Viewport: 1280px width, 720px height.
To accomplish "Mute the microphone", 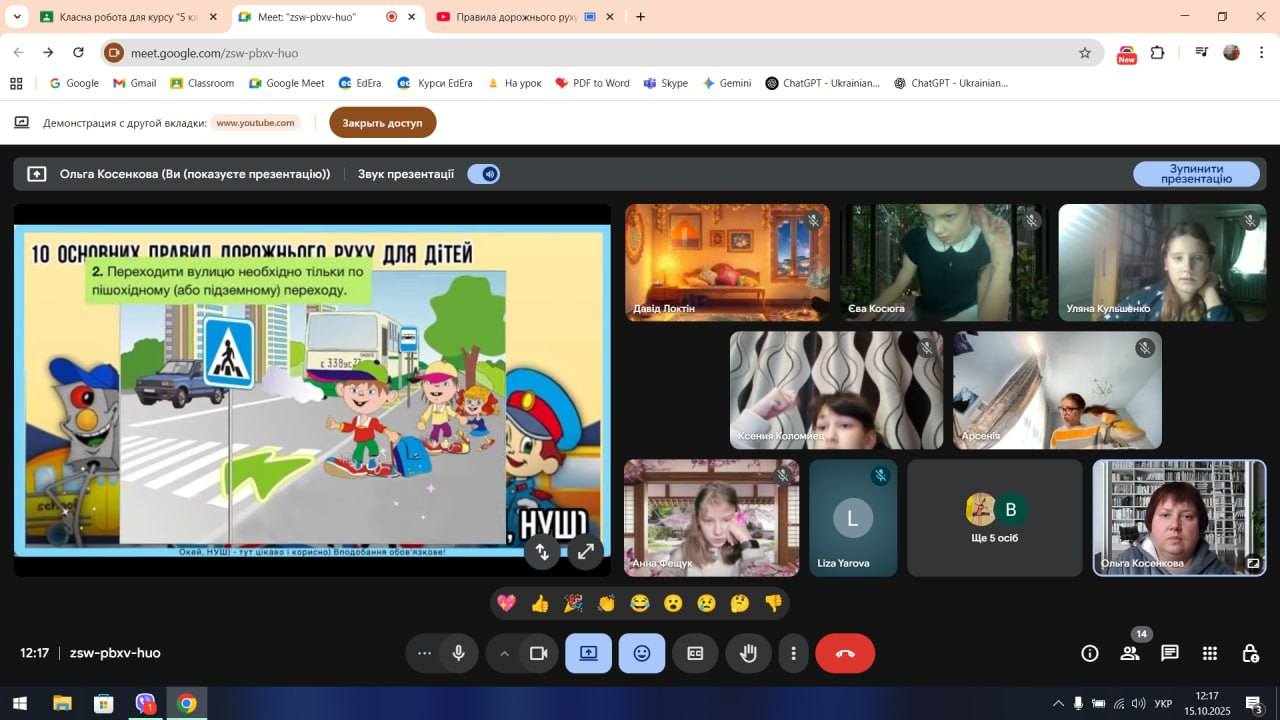I will (x=458, y=654).
